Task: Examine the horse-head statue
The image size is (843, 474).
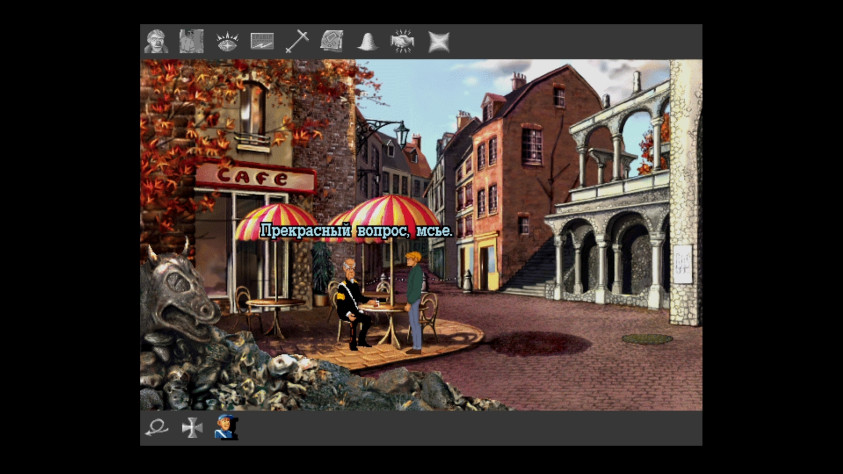Action: point(178,294)
